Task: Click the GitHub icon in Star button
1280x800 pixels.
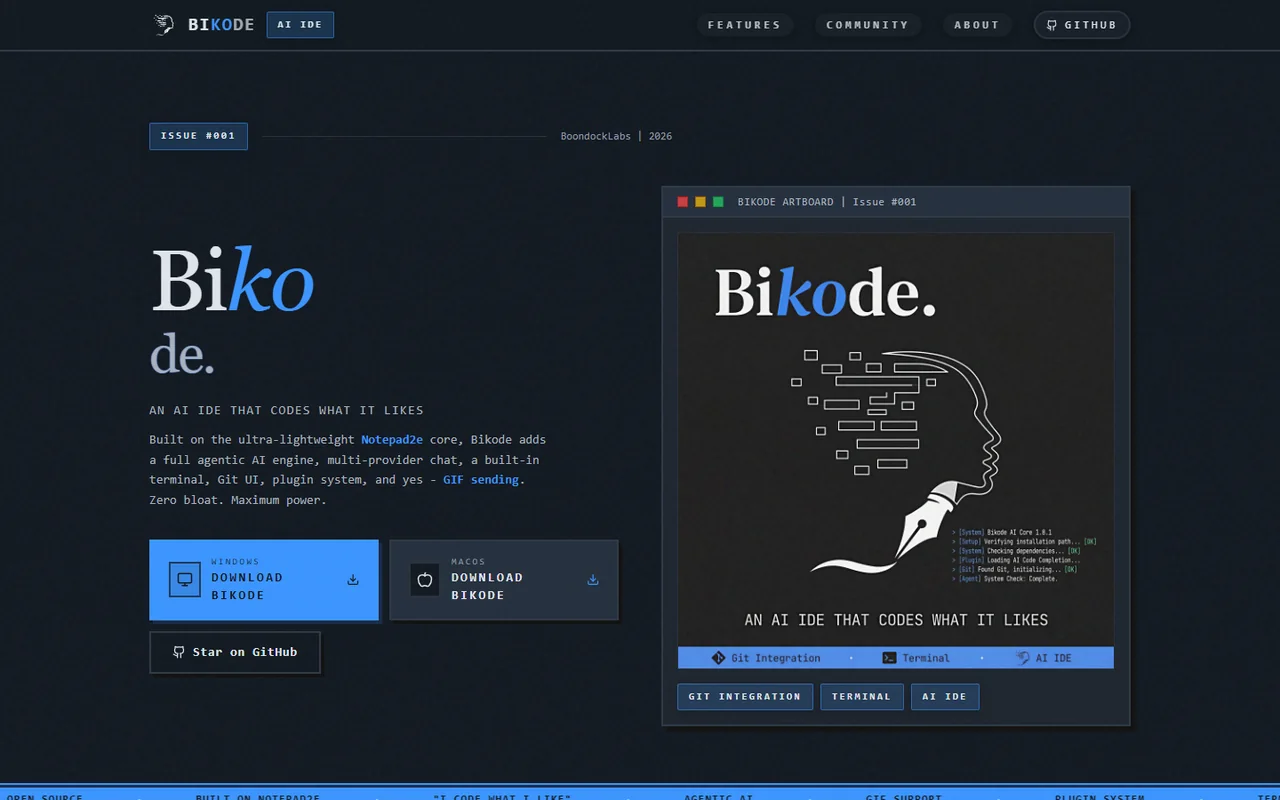Action: click(179, 652)
